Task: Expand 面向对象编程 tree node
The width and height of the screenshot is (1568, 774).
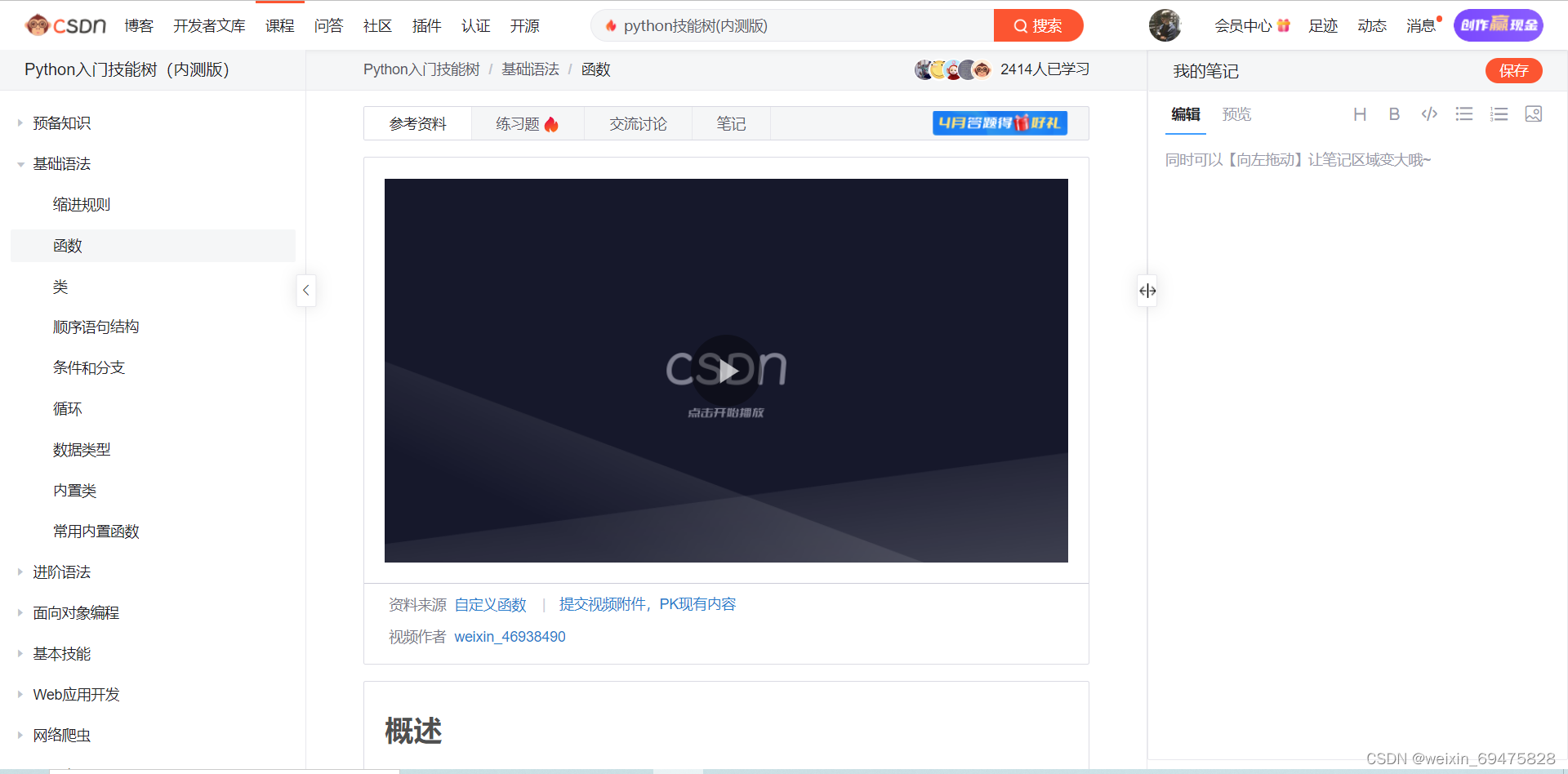Action: coord(20,613)
